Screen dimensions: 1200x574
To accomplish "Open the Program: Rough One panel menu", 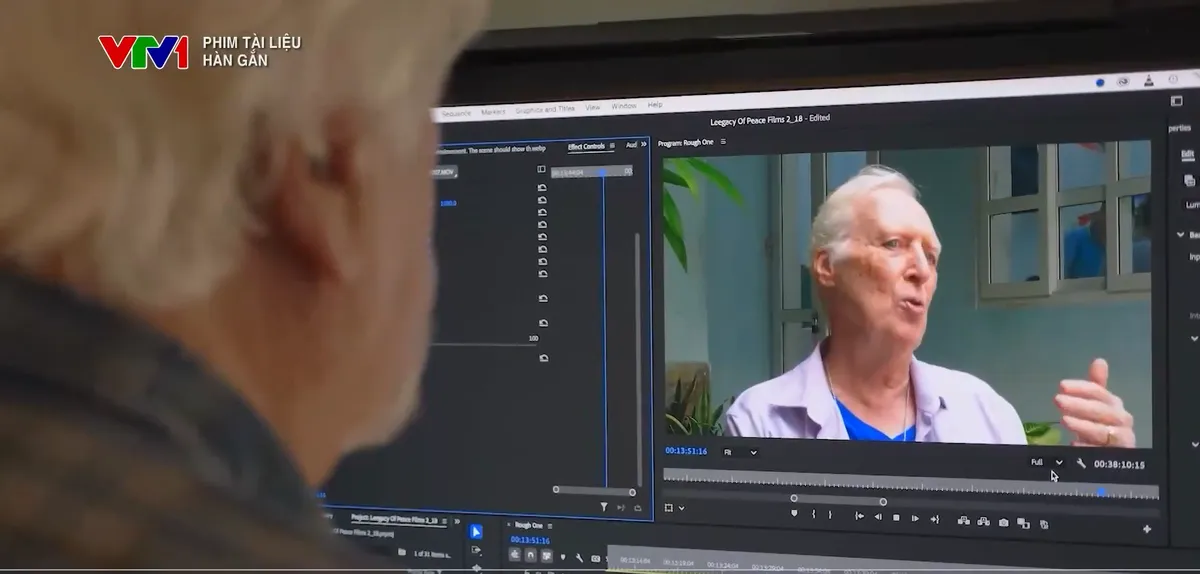I will (723, 142).
